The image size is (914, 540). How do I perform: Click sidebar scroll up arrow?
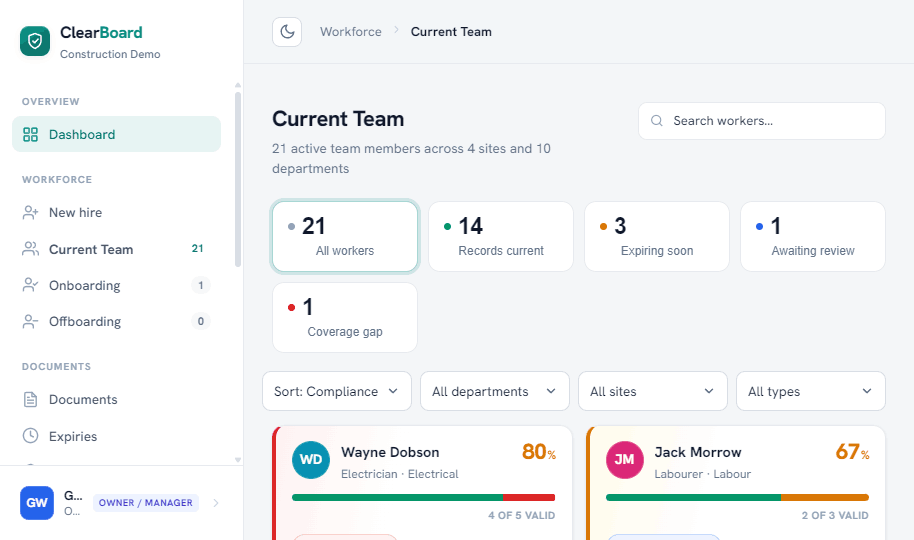click(x=238, y=85)
